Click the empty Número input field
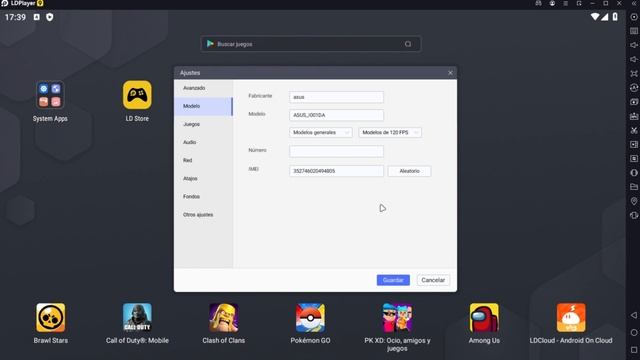This screenshot has height=360, width=640. [x=336, y=151]
